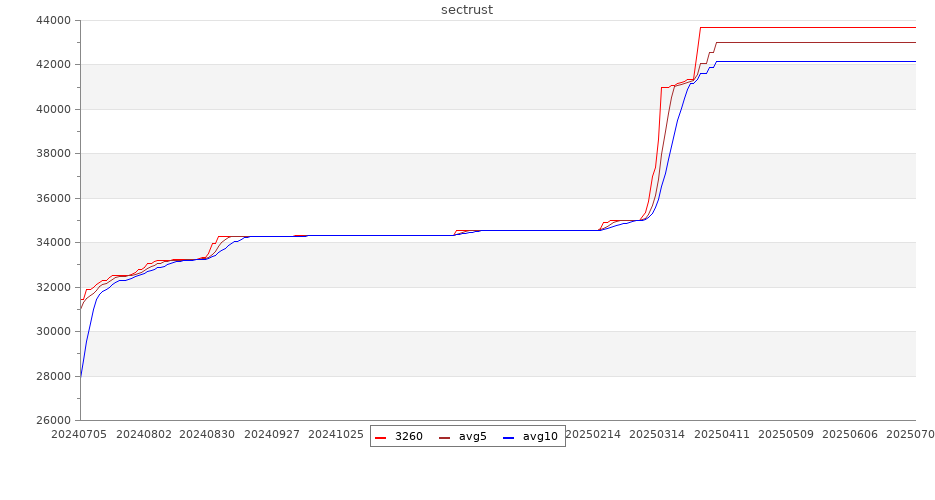
Task: Click the red 3260 legend line marker
Action: 380,437
